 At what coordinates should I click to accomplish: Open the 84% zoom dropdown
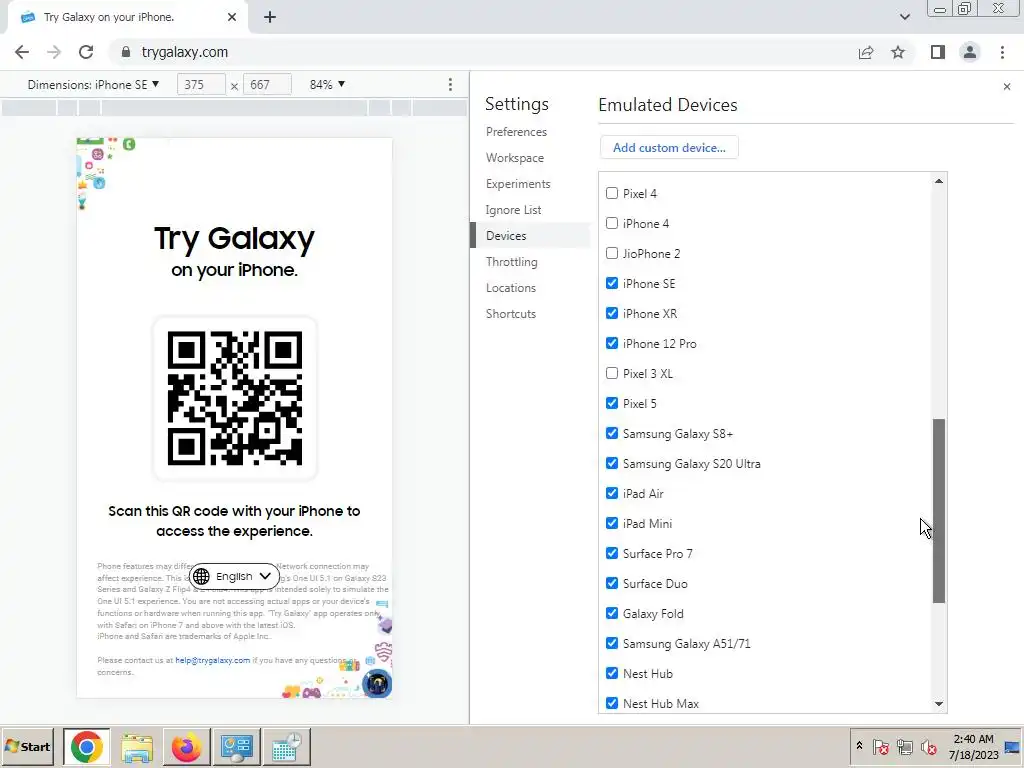pos(327,85)
